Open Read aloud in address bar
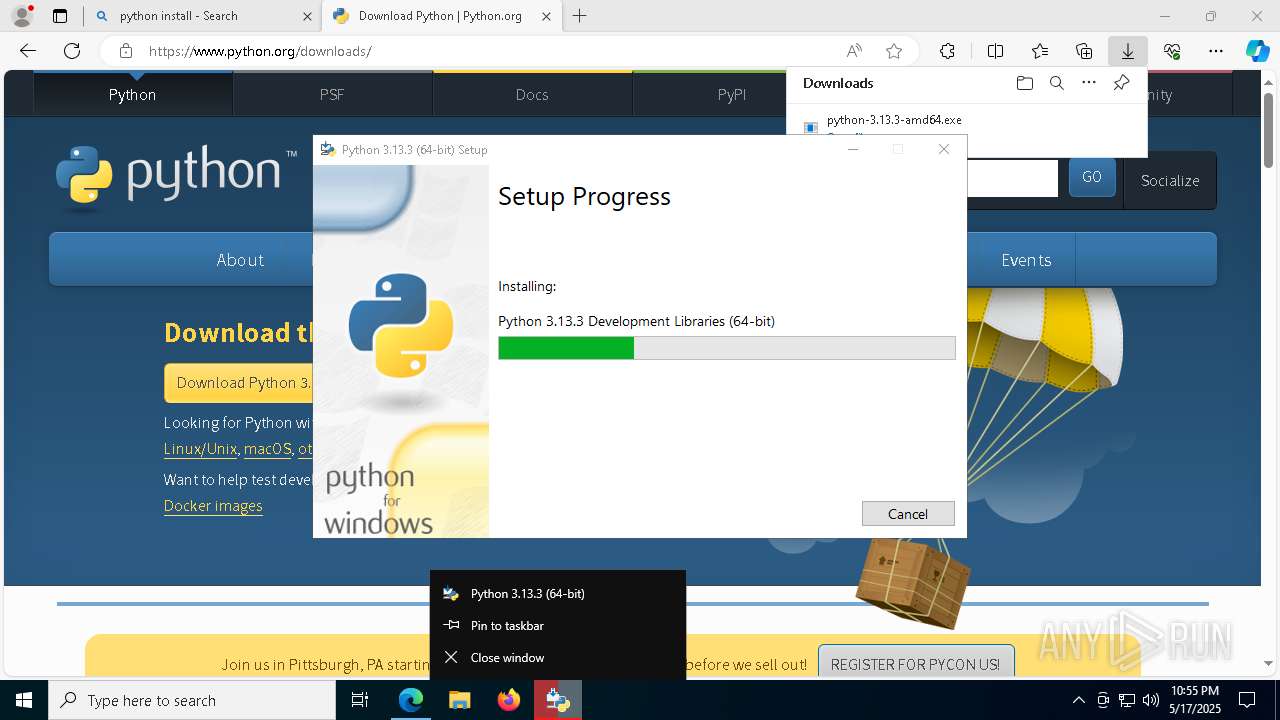 click(854, 51)
